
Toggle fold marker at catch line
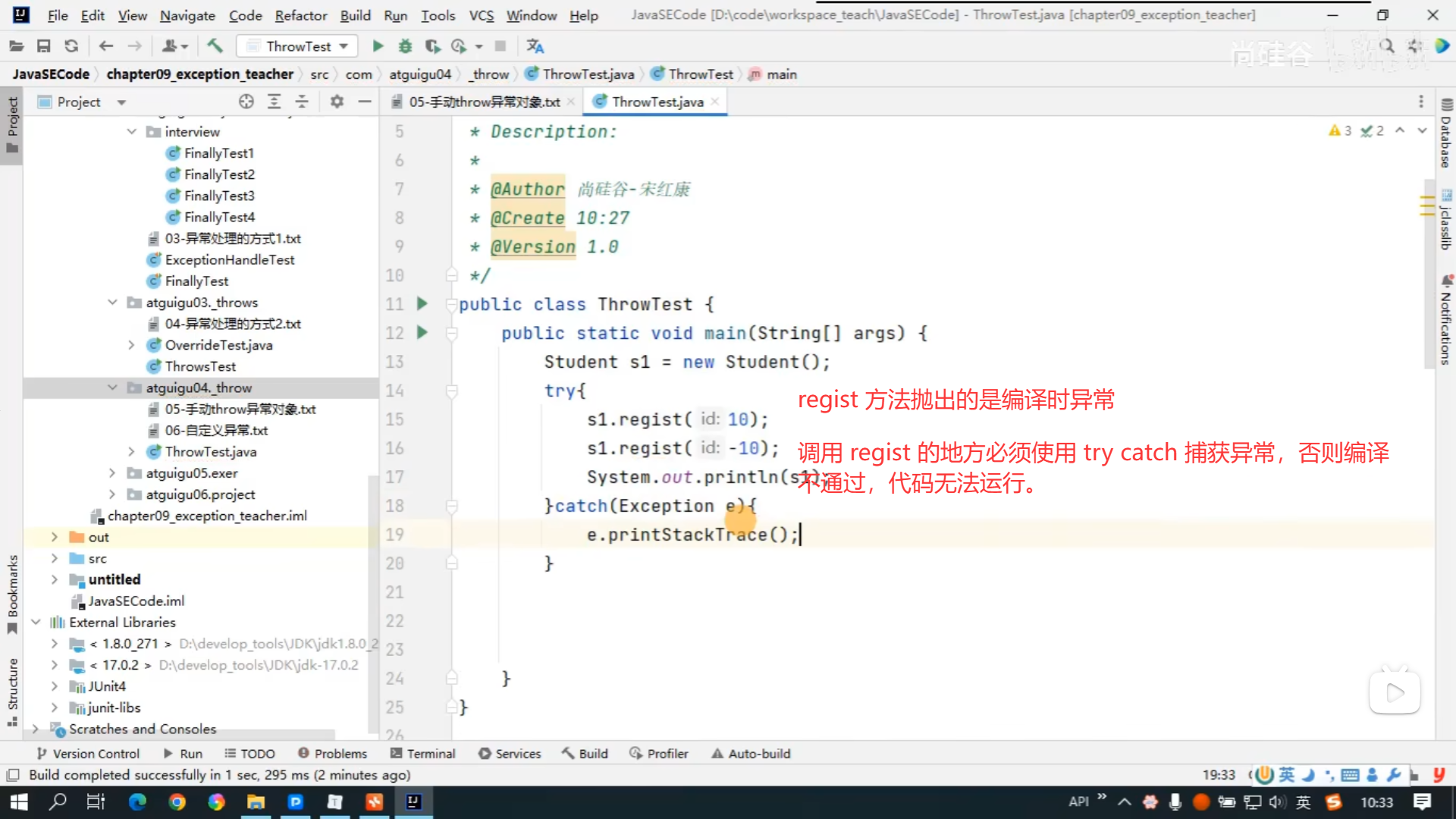coord(452,506)
